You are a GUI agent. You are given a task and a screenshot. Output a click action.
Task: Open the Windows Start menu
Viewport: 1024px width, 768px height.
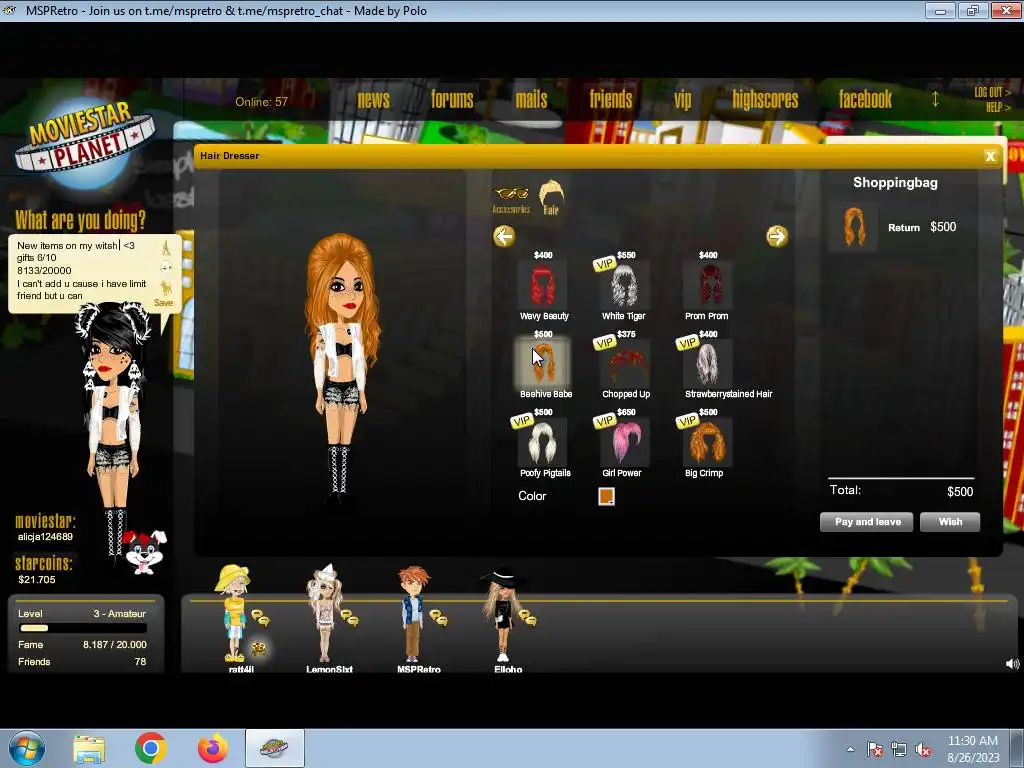click(x=27, y=748)
